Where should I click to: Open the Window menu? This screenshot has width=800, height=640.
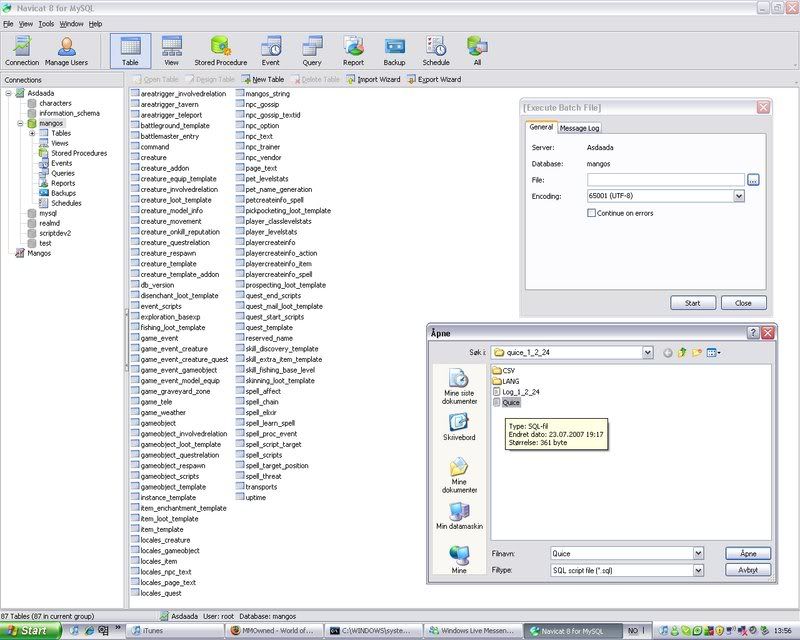coord(71,24)
